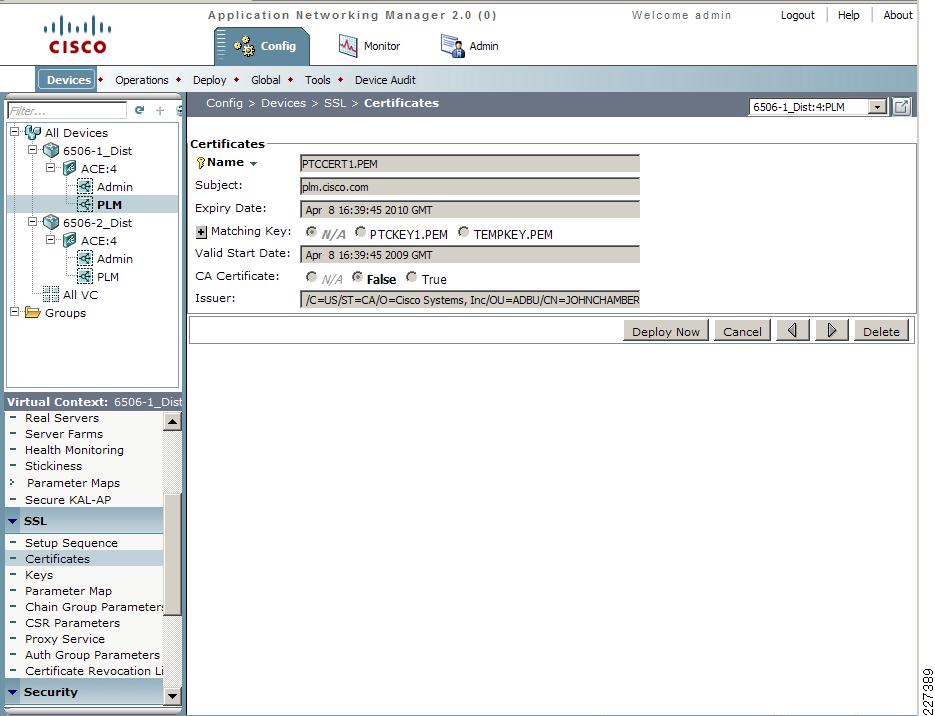Image resolution: width=935 pixels, height=716 pixels.
Task: Expand the Matching Key plus box
Action: [202, 233]
